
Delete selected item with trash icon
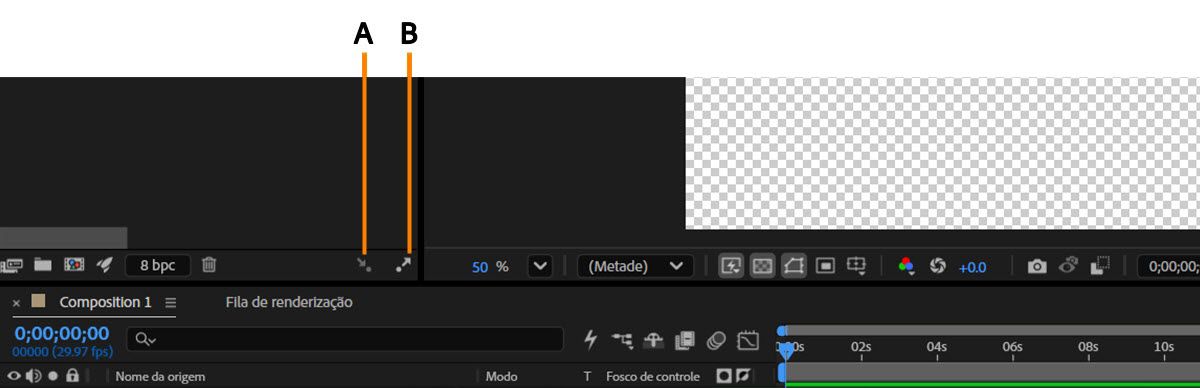coord(209,265)
